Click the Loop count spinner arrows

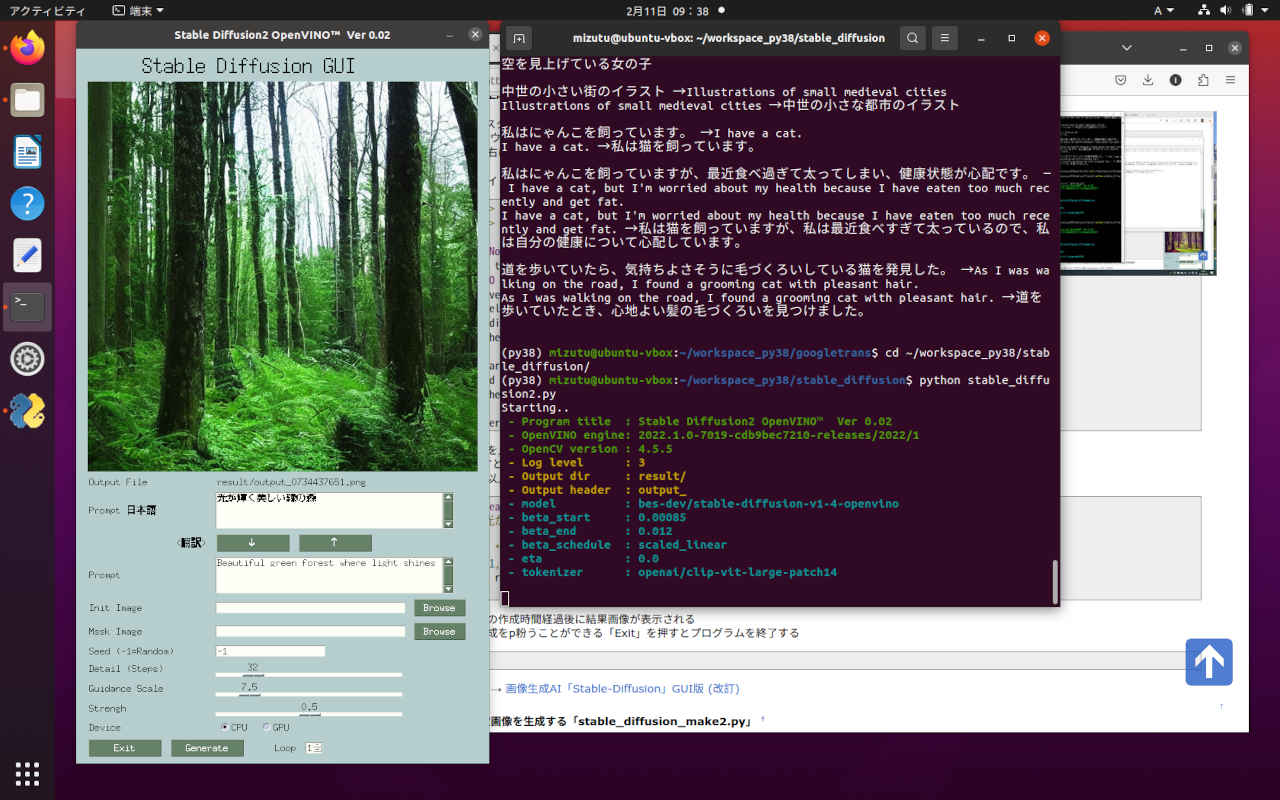pos(319,748)
